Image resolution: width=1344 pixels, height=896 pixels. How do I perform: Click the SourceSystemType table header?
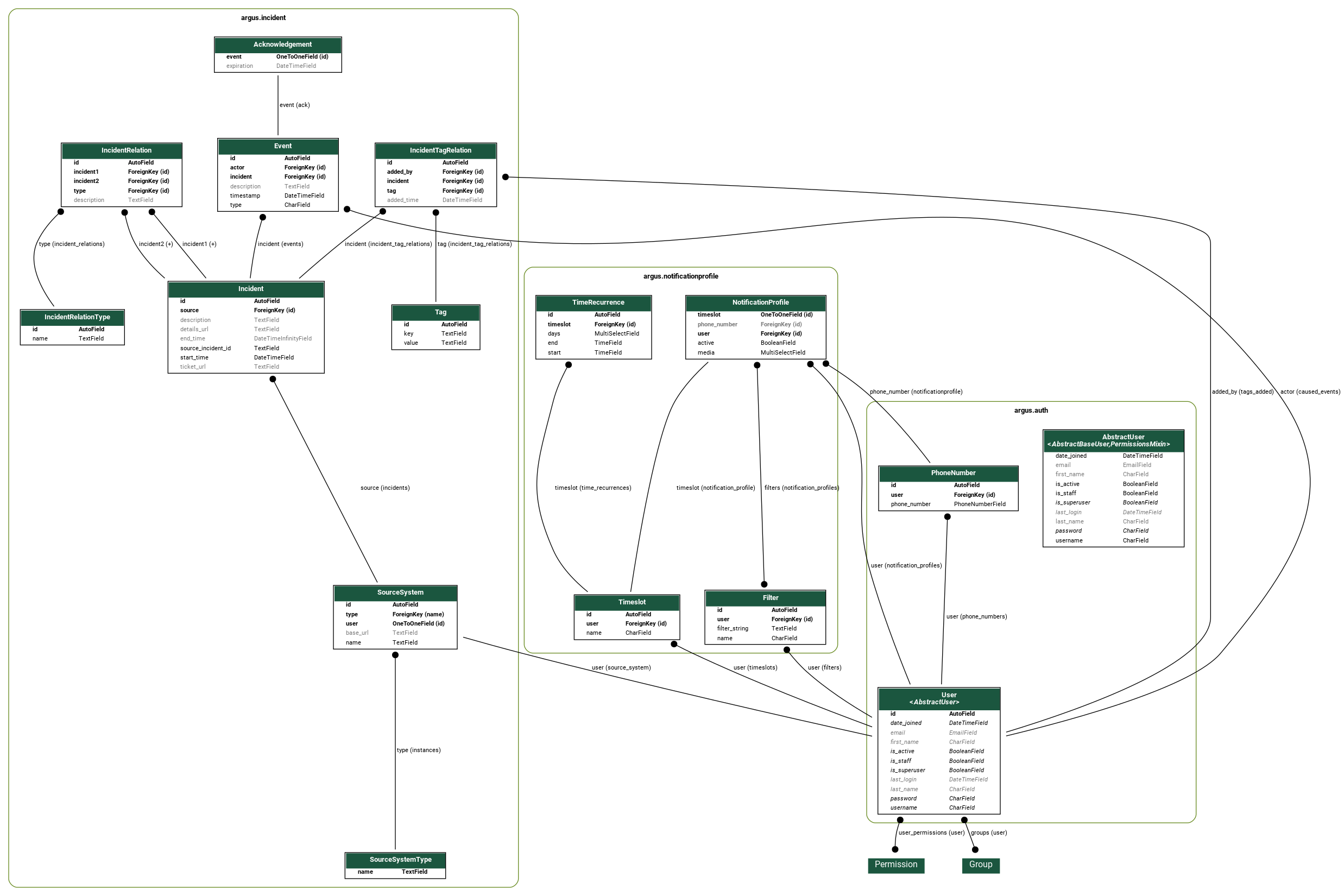coord(395,860)
